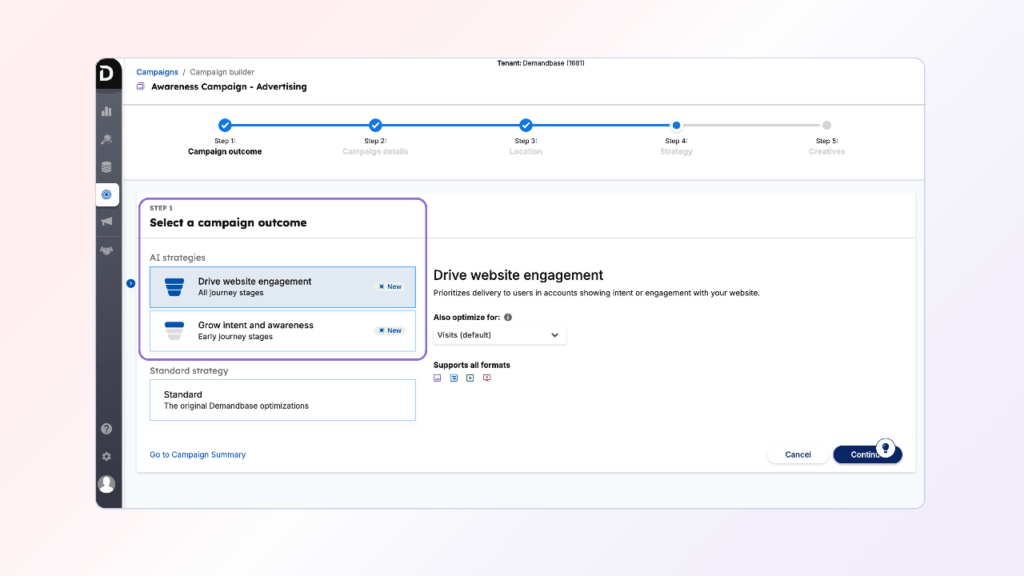Expand the blue arrow left of AI strategies
Screen dimensions: 1024x576
click(x=130, y=284)
